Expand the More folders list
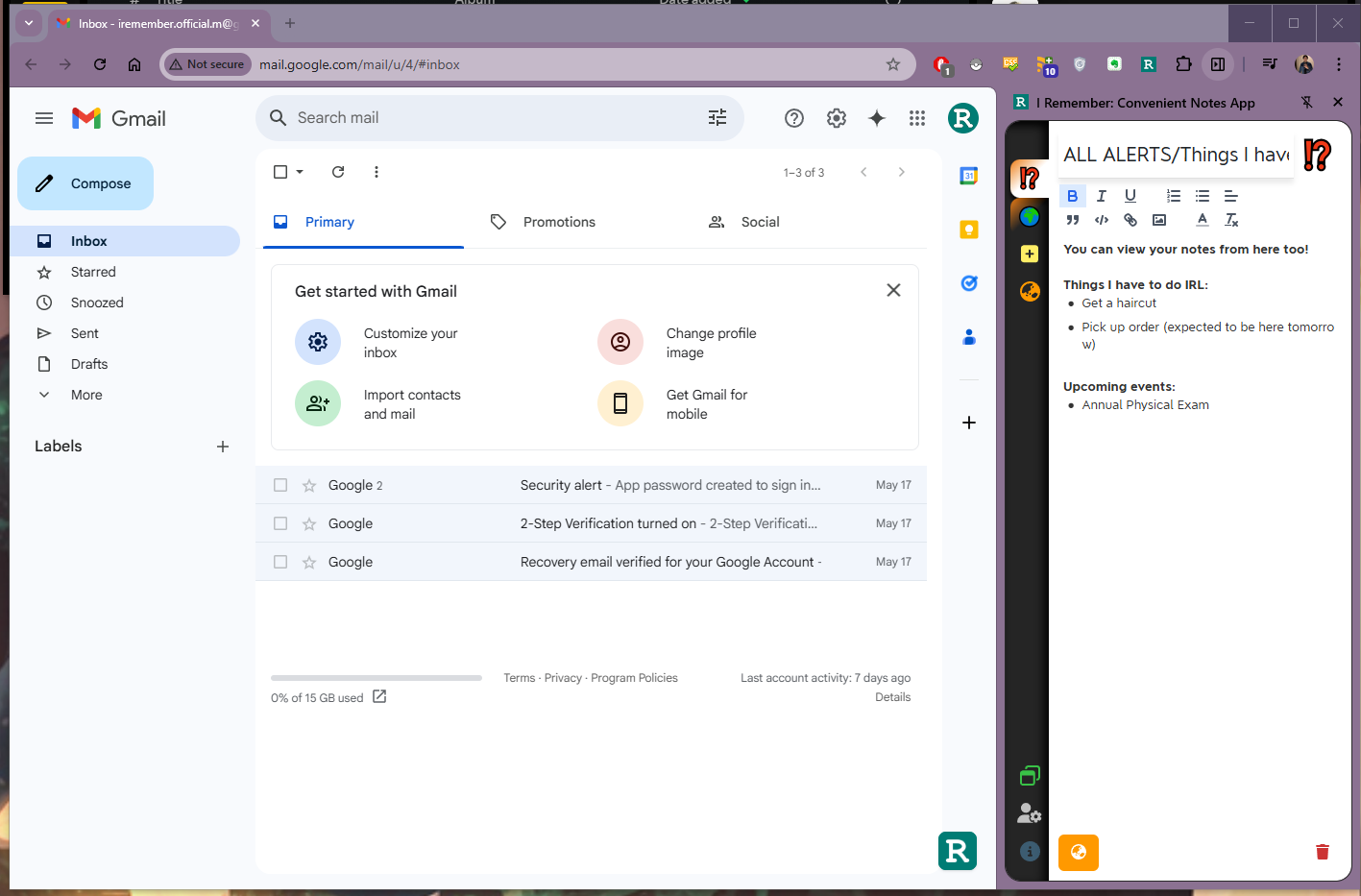Viewport: 1361px width, 896px height. 86,395
